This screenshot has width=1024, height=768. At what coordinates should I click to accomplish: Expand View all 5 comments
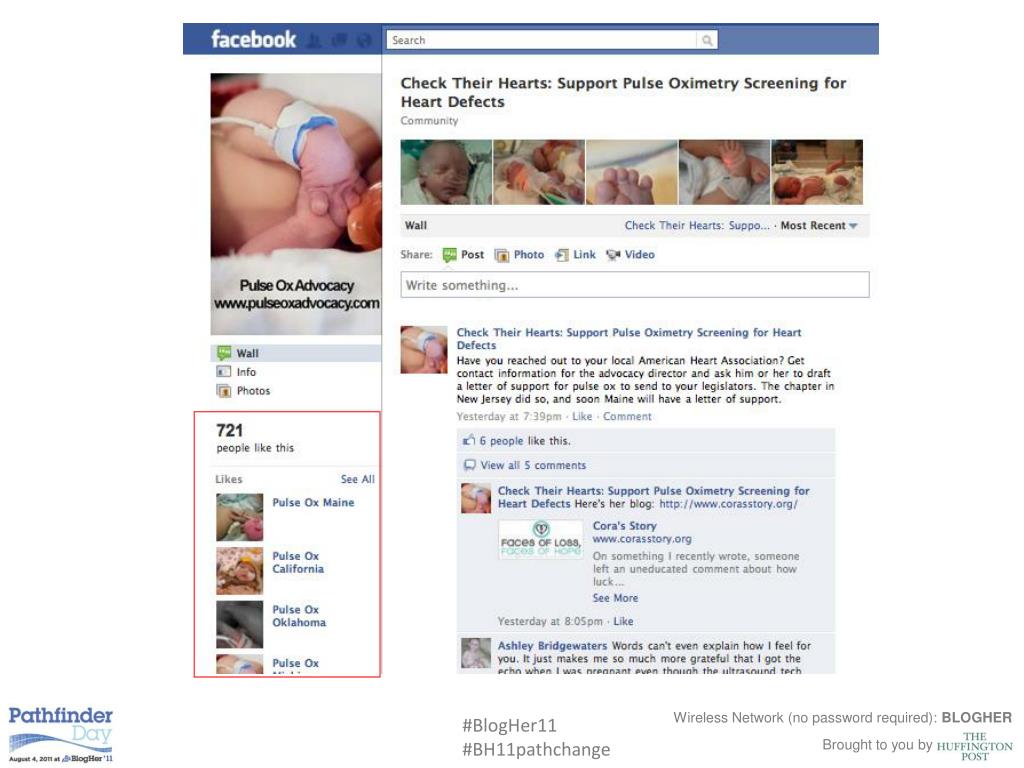[533, 465]
